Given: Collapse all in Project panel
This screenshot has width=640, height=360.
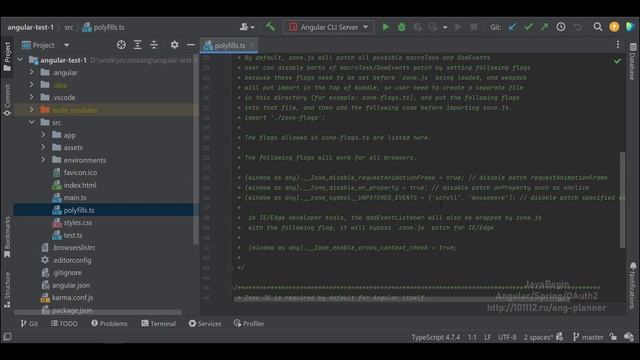Looking at the screenshot, I should 154,45.
